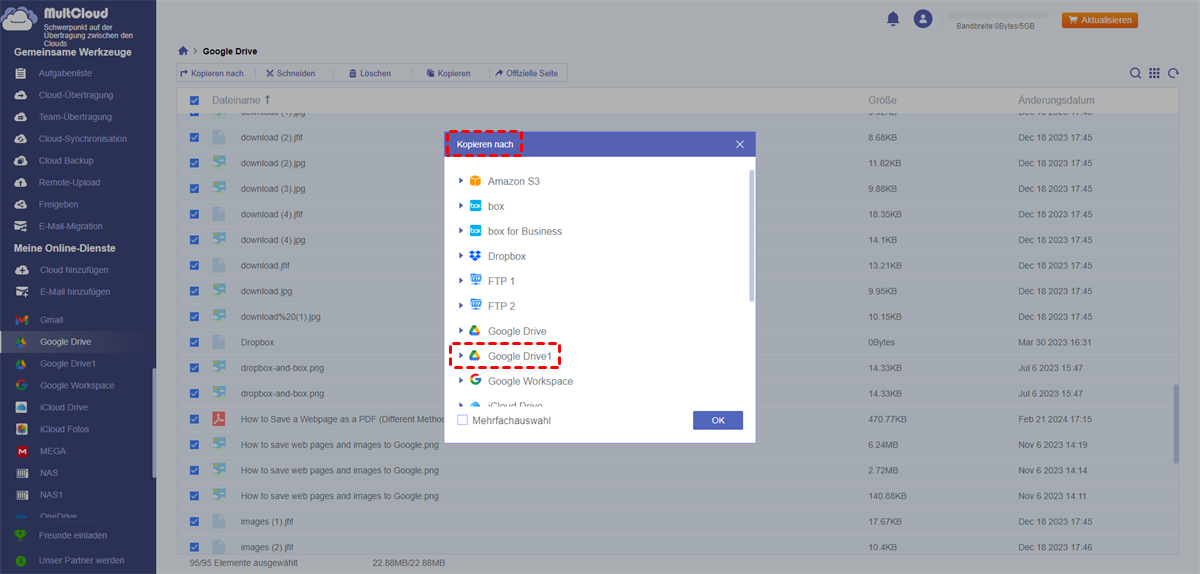
Task: Uncheck the images (1).jfif checkbox
Action: point(194,521)
